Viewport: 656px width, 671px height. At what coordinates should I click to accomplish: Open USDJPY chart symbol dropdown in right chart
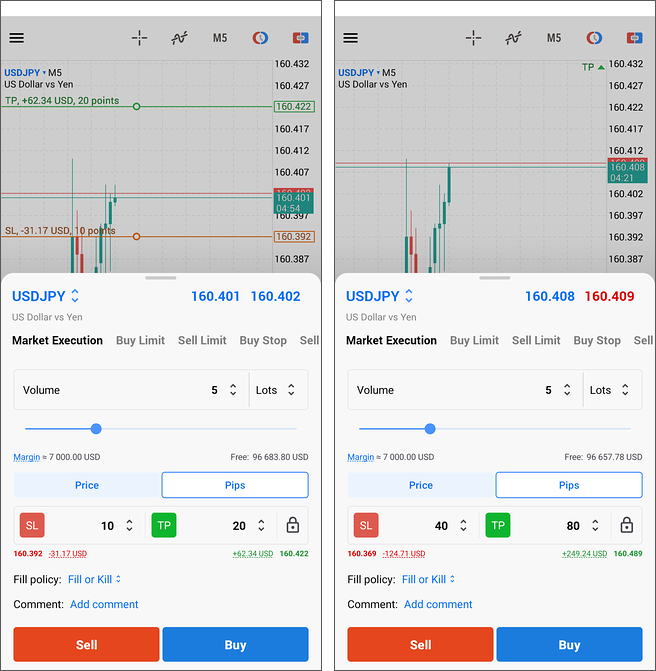[x=359, y=72]
